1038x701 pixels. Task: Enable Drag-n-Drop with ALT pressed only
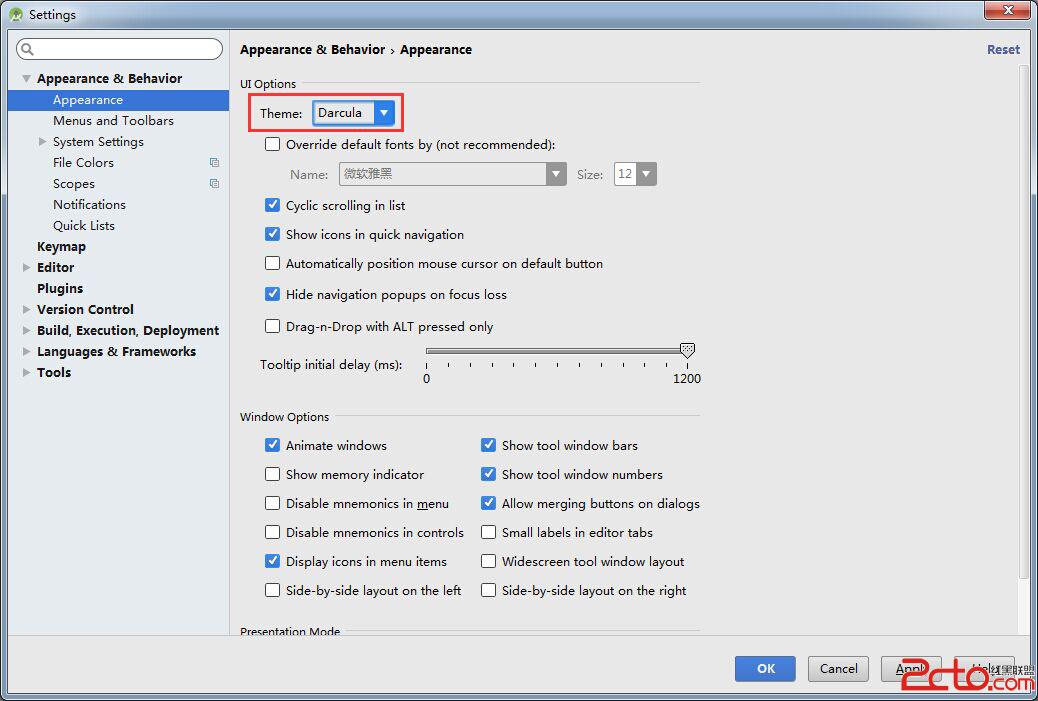[x=272, y=326]
